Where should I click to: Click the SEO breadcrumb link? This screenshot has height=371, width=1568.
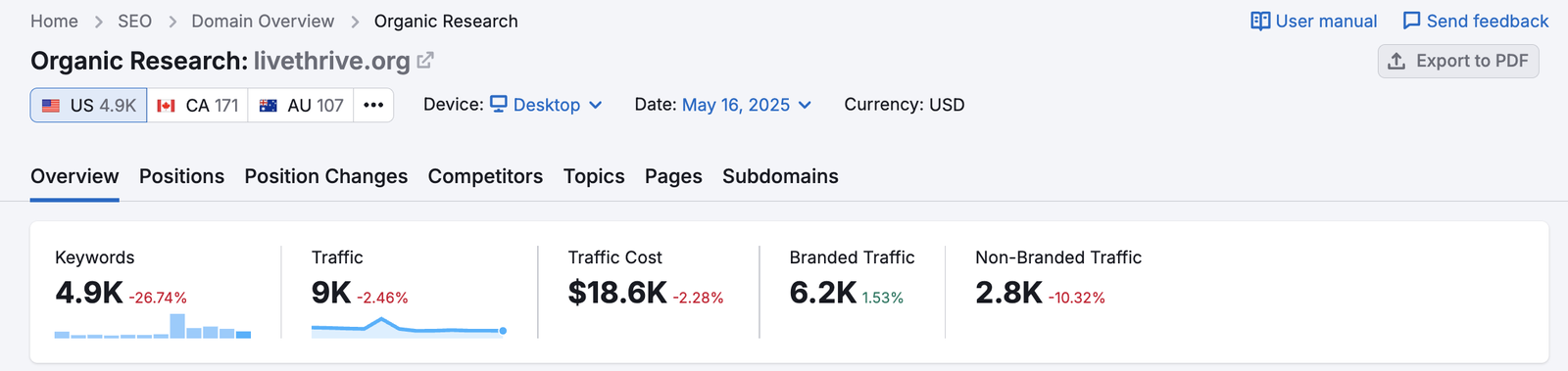point(134,22)
